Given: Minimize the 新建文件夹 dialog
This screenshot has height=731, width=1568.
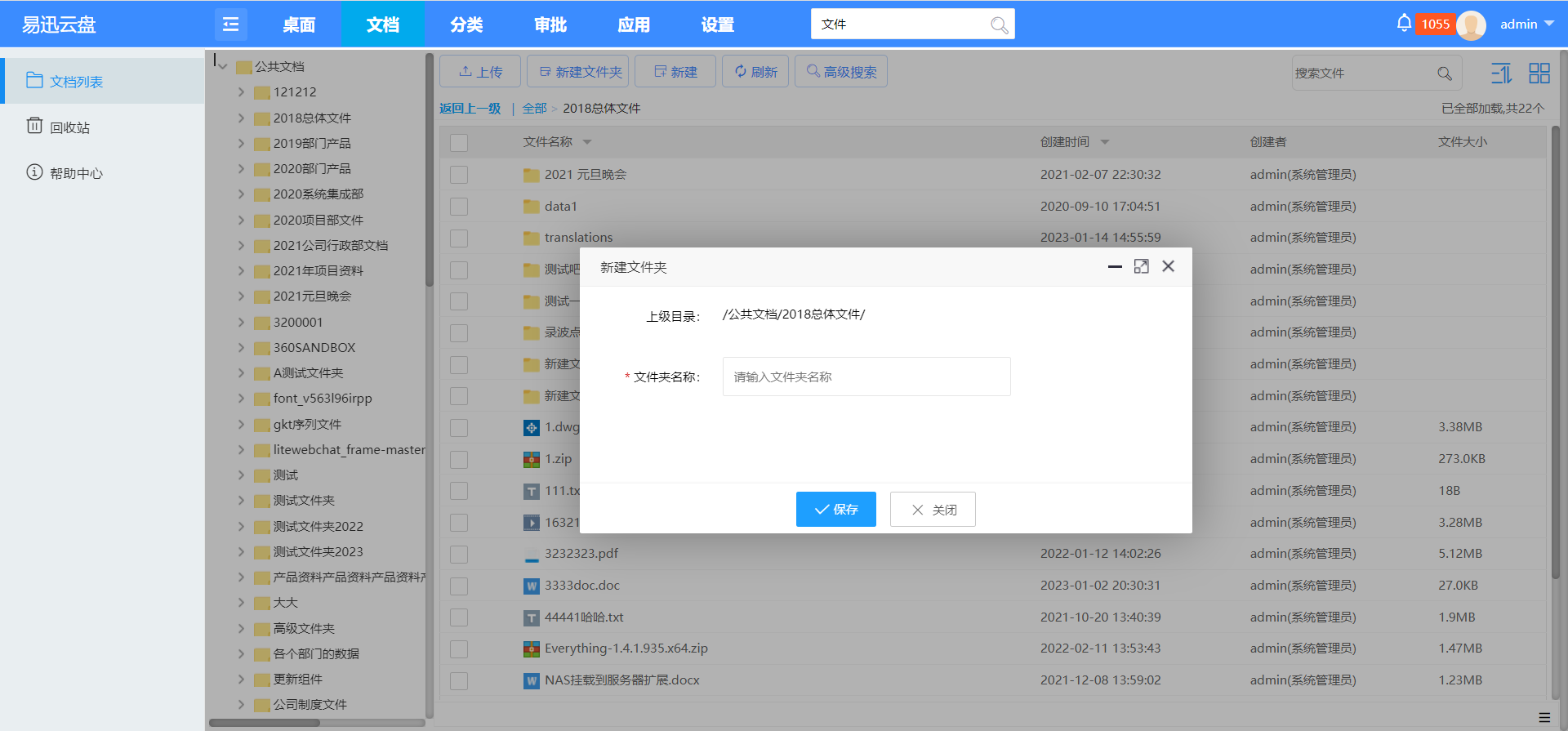Looking at the screenshot, I should (x=1115, y=266).
